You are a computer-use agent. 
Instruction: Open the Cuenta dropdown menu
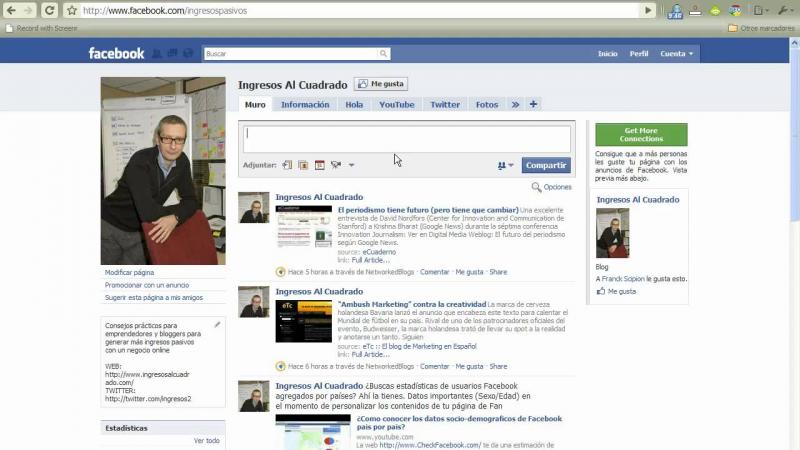[x=677, y=53]
